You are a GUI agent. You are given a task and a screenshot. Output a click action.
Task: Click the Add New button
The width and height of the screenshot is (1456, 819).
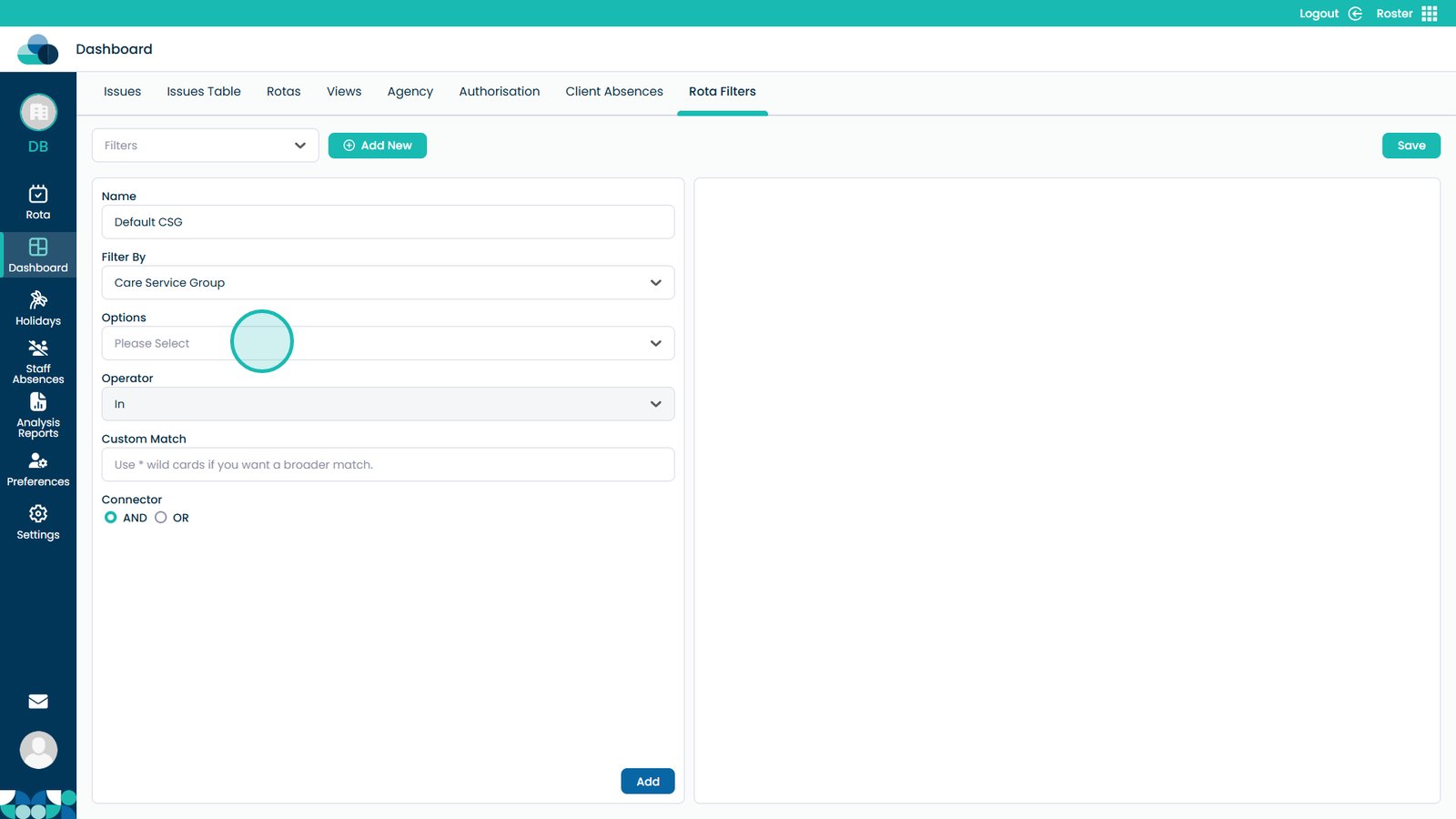[378, 146]
